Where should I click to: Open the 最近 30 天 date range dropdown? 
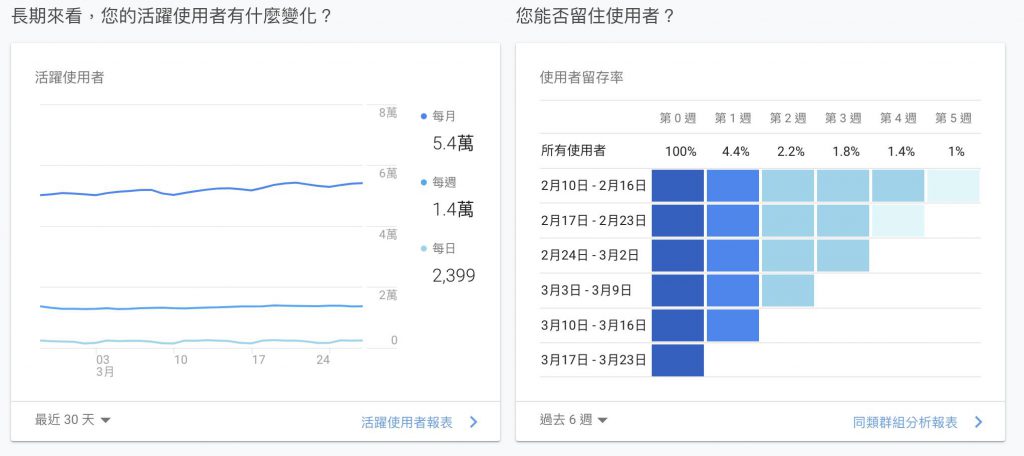click(72, 419)
